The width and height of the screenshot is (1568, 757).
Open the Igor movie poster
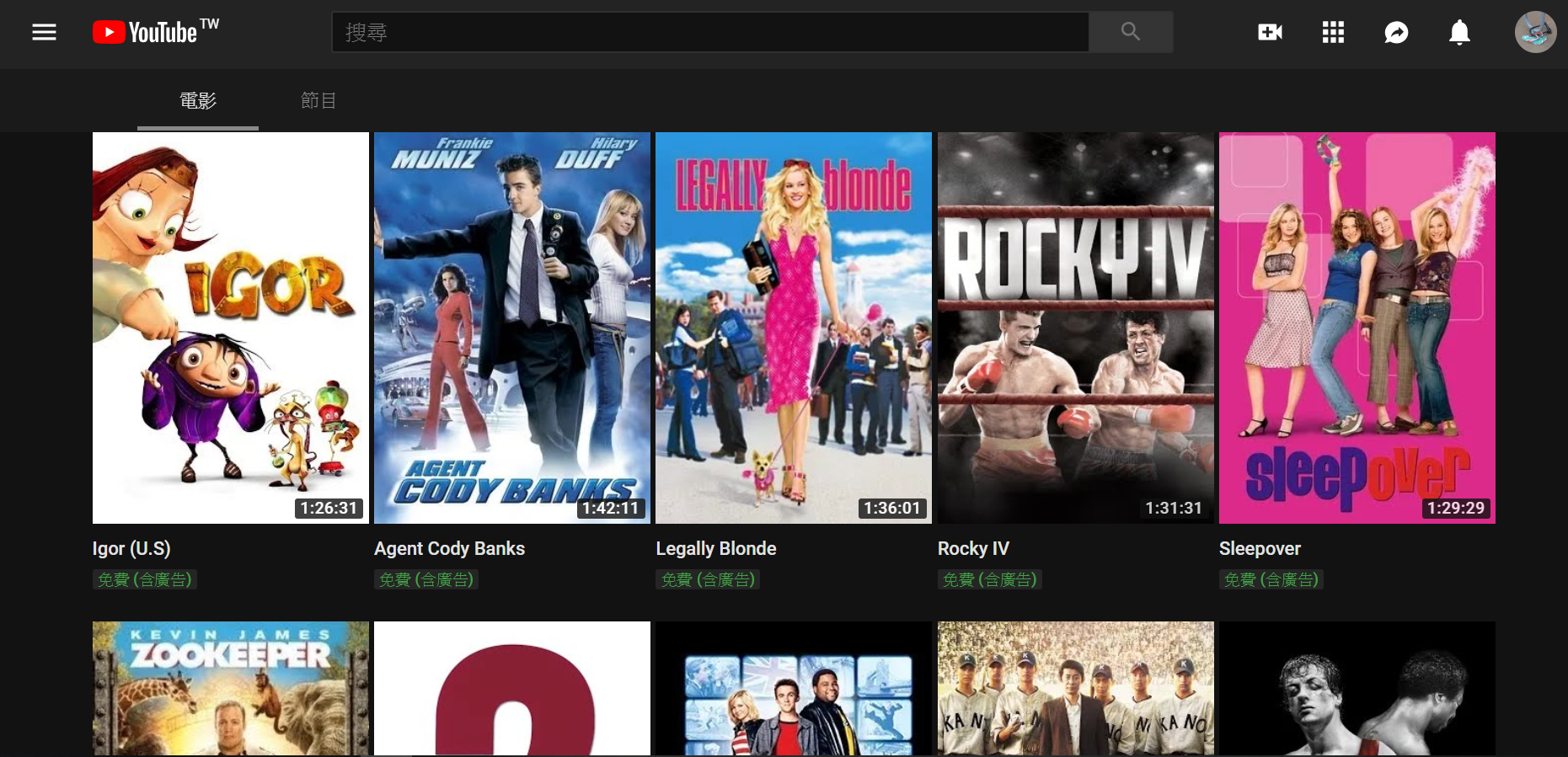click(x=231, y=328)
